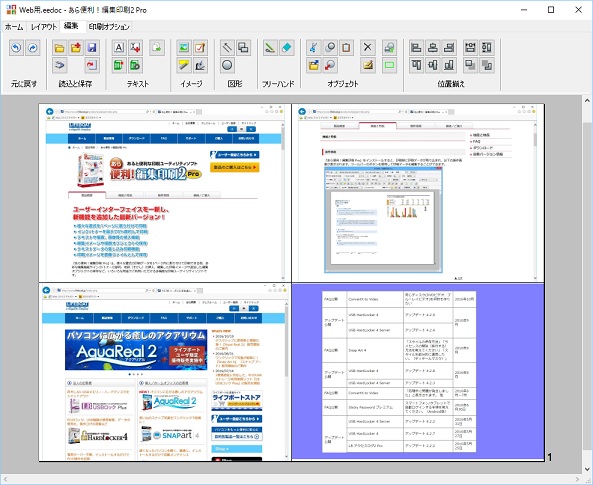The height and width of the screenshot is (485, 593).
Task: Click the green text icon with gear
Action: [135, 65]
